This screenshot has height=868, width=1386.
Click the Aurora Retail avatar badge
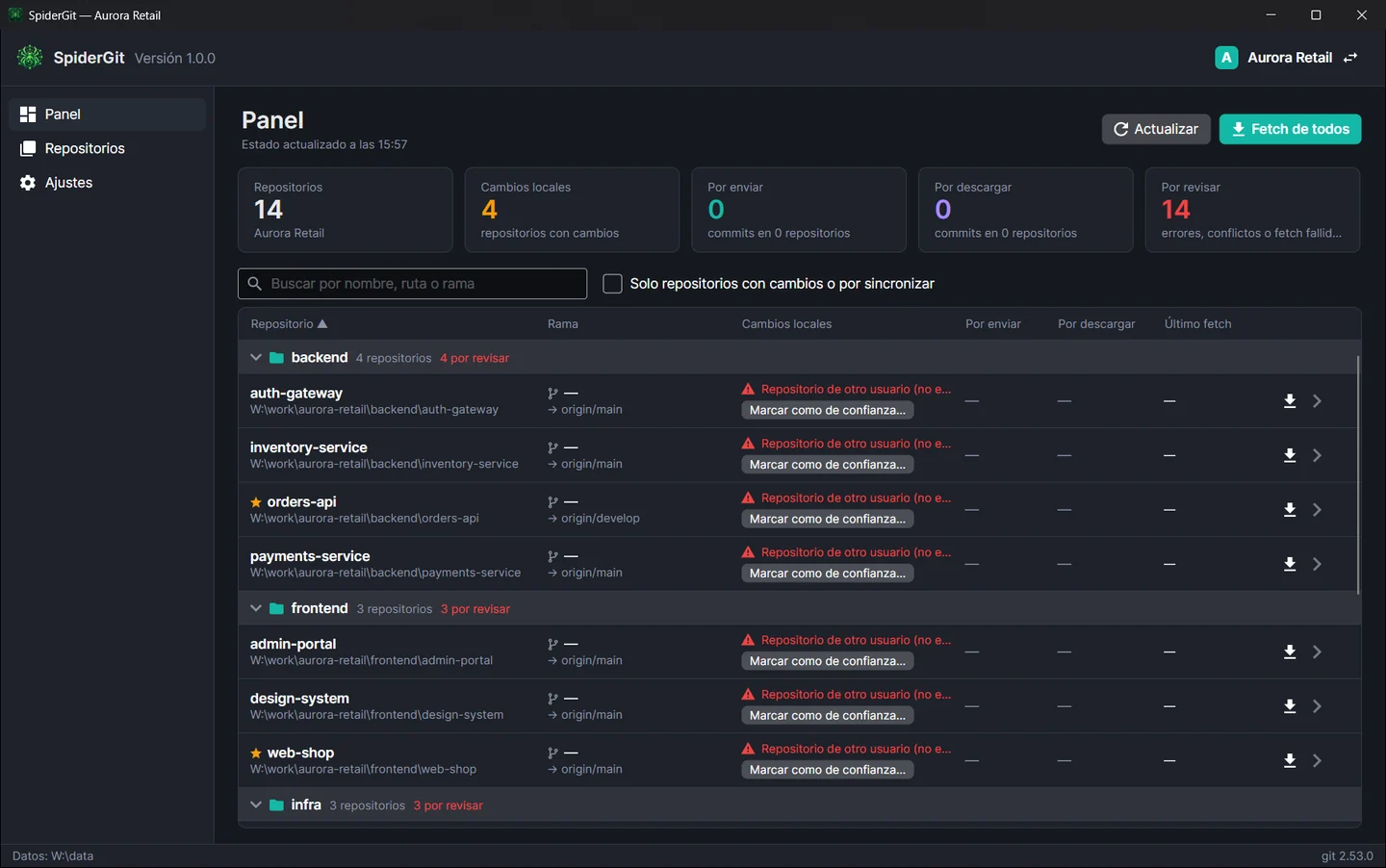[1226, 58]
